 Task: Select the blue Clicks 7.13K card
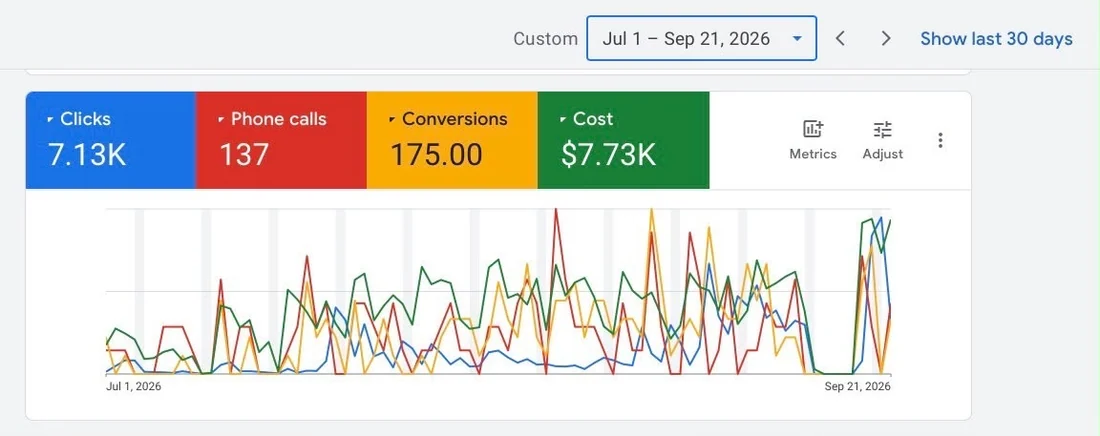coord(111,140)
